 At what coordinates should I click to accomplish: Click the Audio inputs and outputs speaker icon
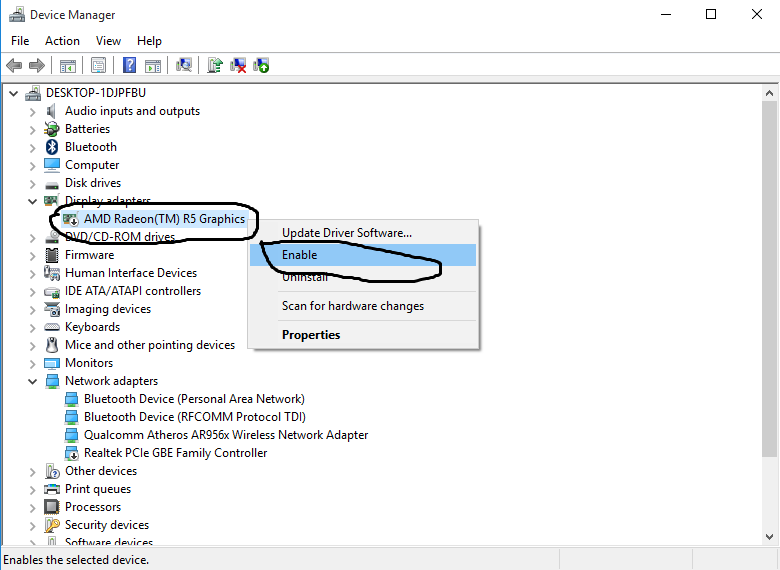(51, 111)
